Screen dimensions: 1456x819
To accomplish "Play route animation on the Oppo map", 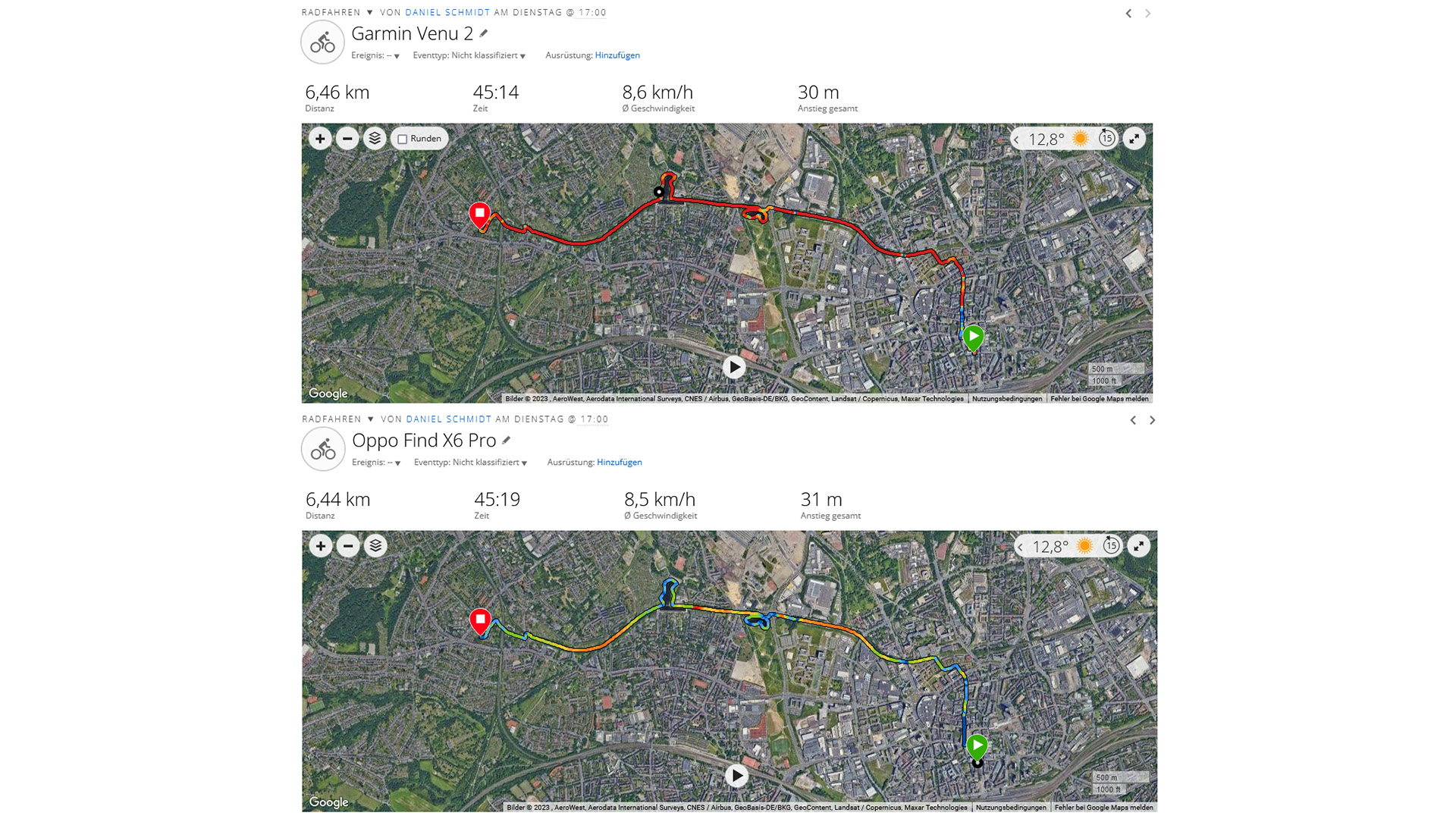I will [736, 776].
